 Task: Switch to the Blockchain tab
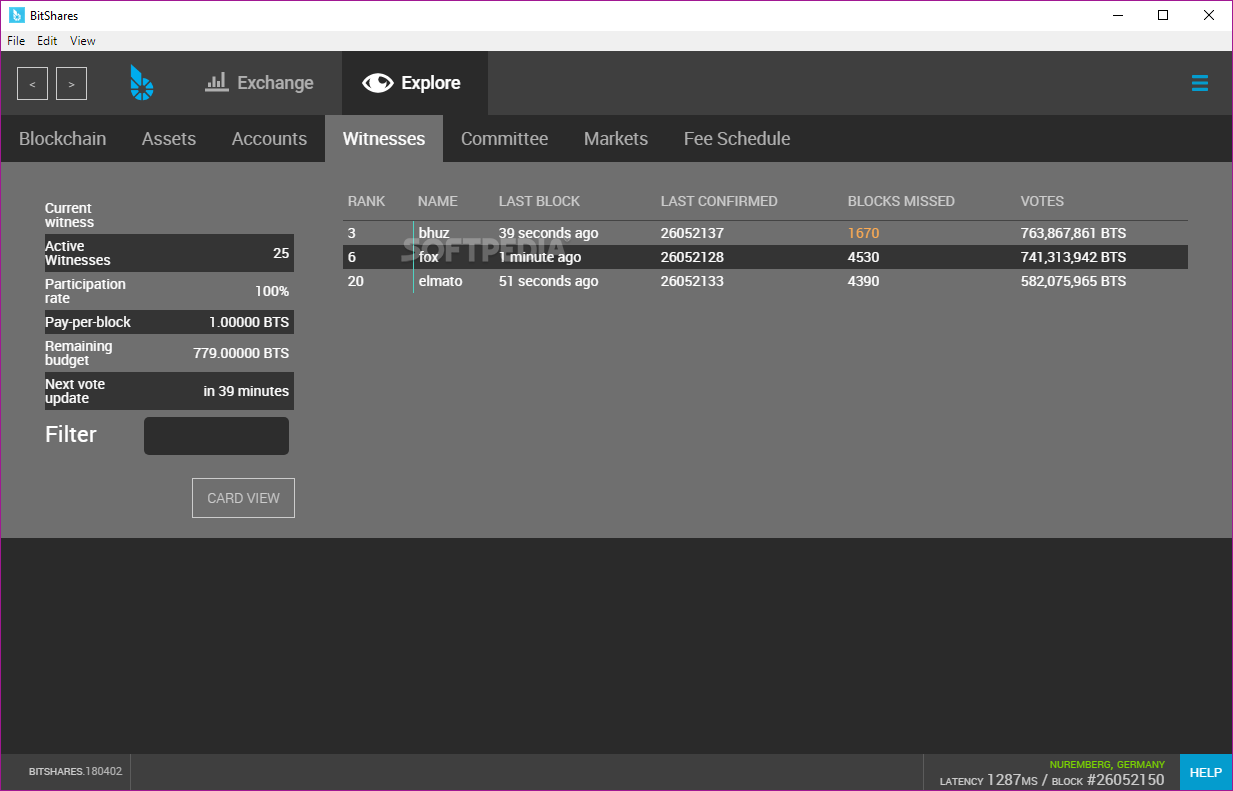point(62,139)
